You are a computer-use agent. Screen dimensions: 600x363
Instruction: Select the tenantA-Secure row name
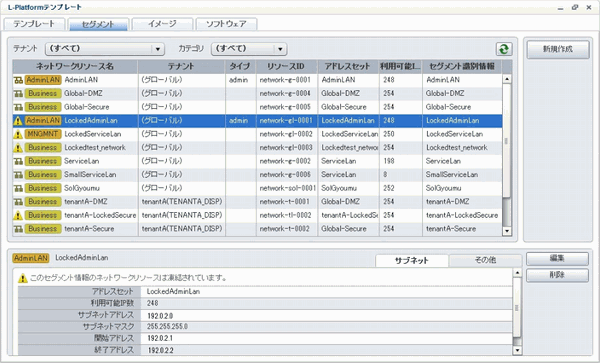[x=89, y=229]
